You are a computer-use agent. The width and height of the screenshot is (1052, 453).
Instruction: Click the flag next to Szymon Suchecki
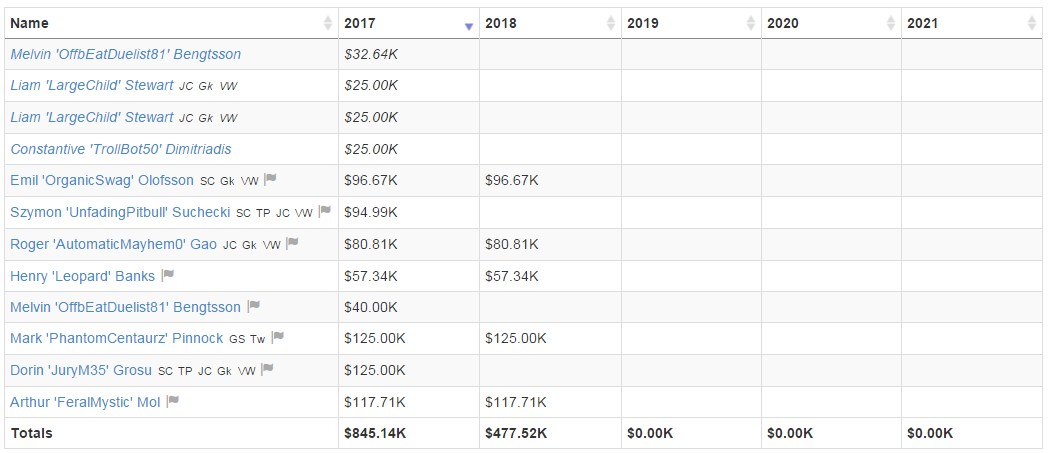324,212
